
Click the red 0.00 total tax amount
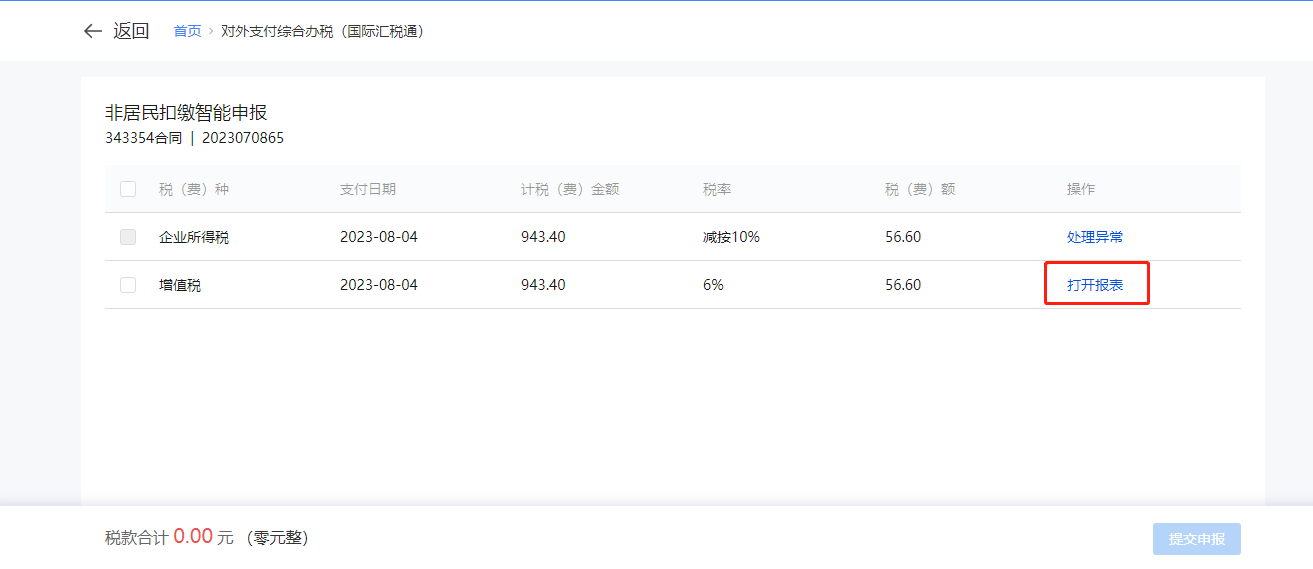[193, 537]
